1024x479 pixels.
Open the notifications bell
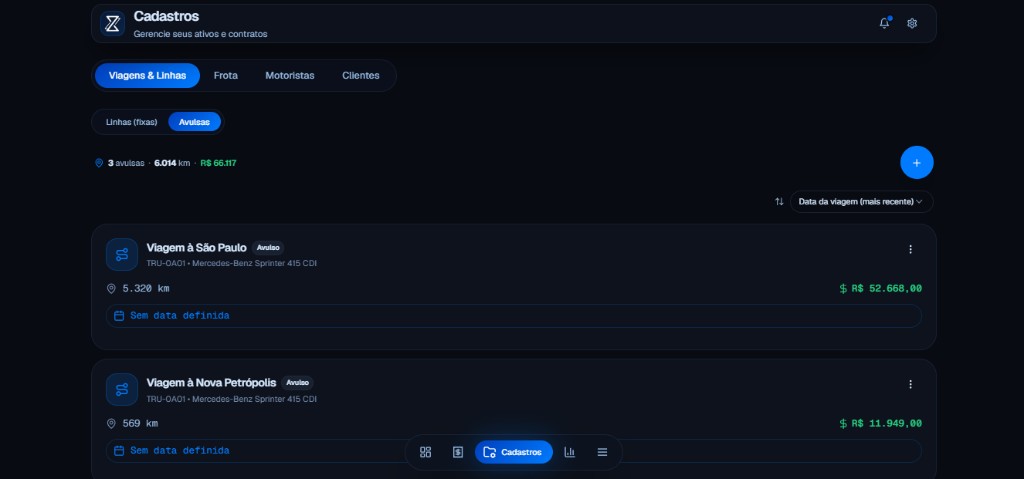(884, 24)
